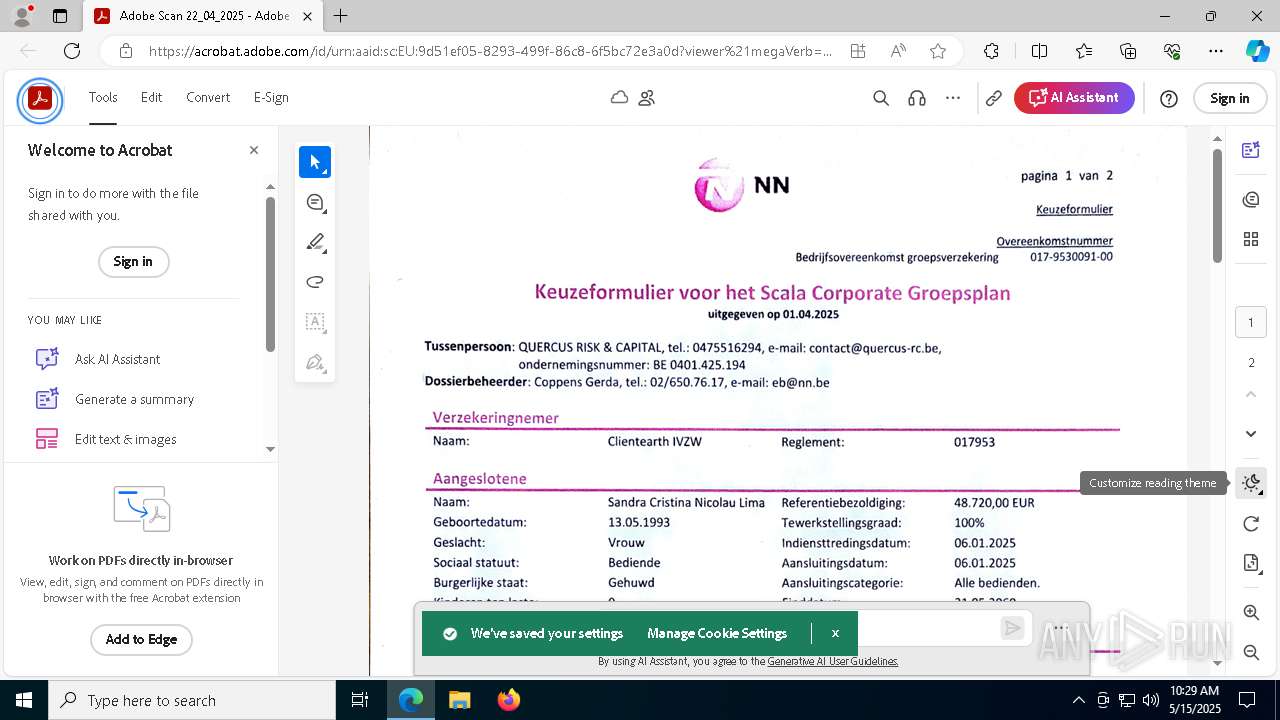Open the Tools tab
Image resolution: width=1280 pixels, height=720 pixels.
[x=103, y=97]
